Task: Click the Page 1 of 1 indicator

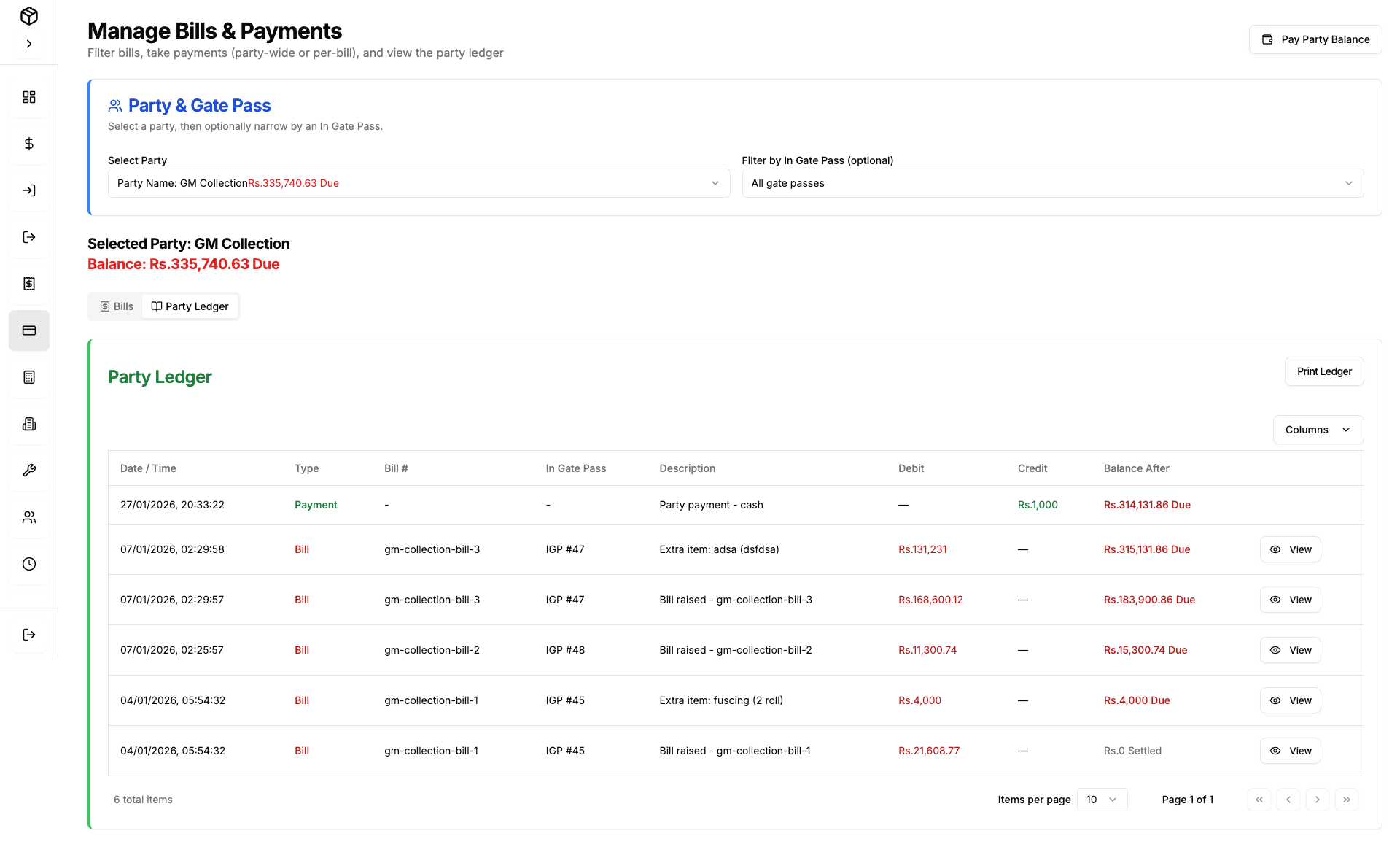Action: [1187, 800]
